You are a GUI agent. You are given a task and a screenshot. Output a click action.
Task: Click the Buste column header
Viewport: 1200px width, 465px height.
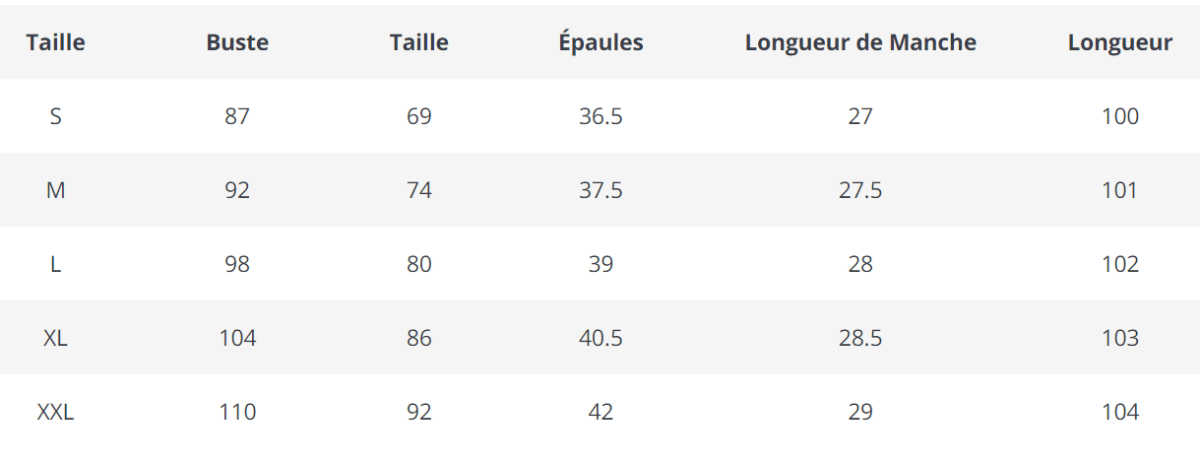coord(237,42)
